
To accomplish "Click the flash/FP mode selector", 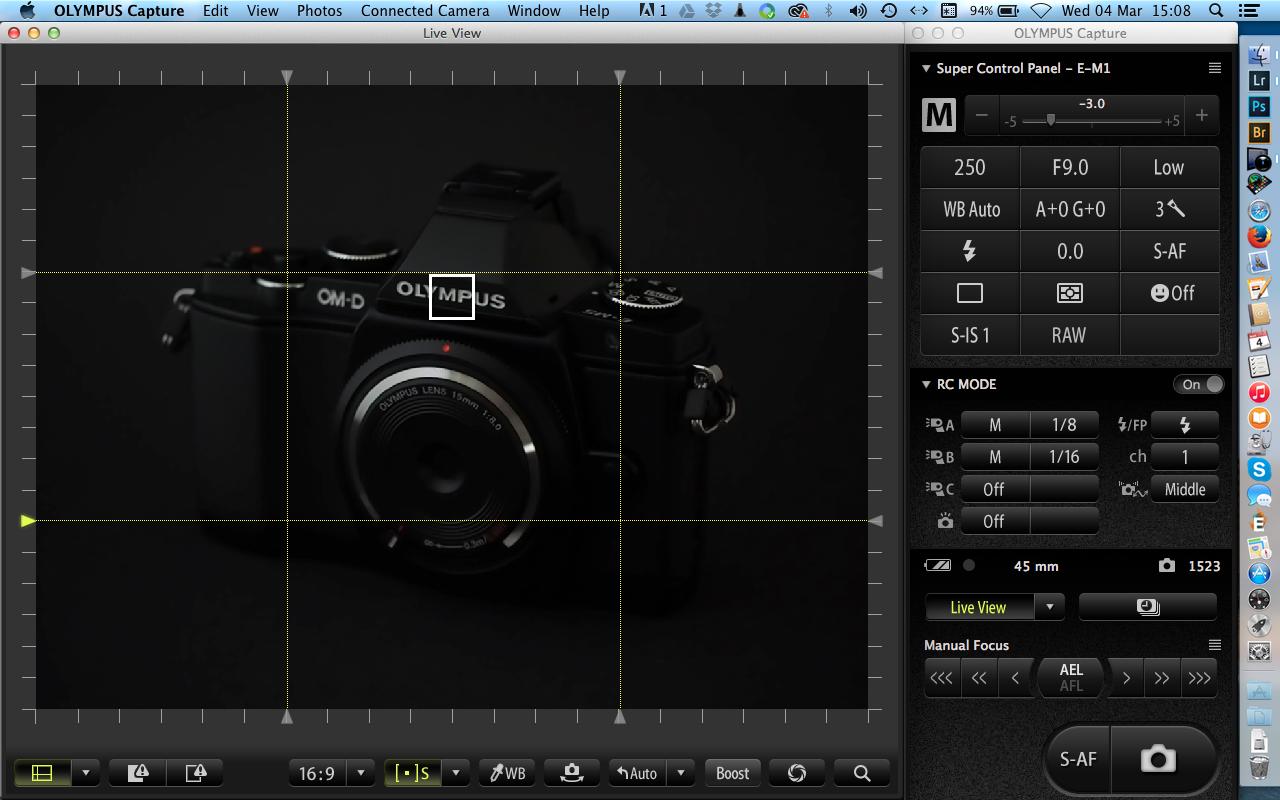I will coord(1185,425).
